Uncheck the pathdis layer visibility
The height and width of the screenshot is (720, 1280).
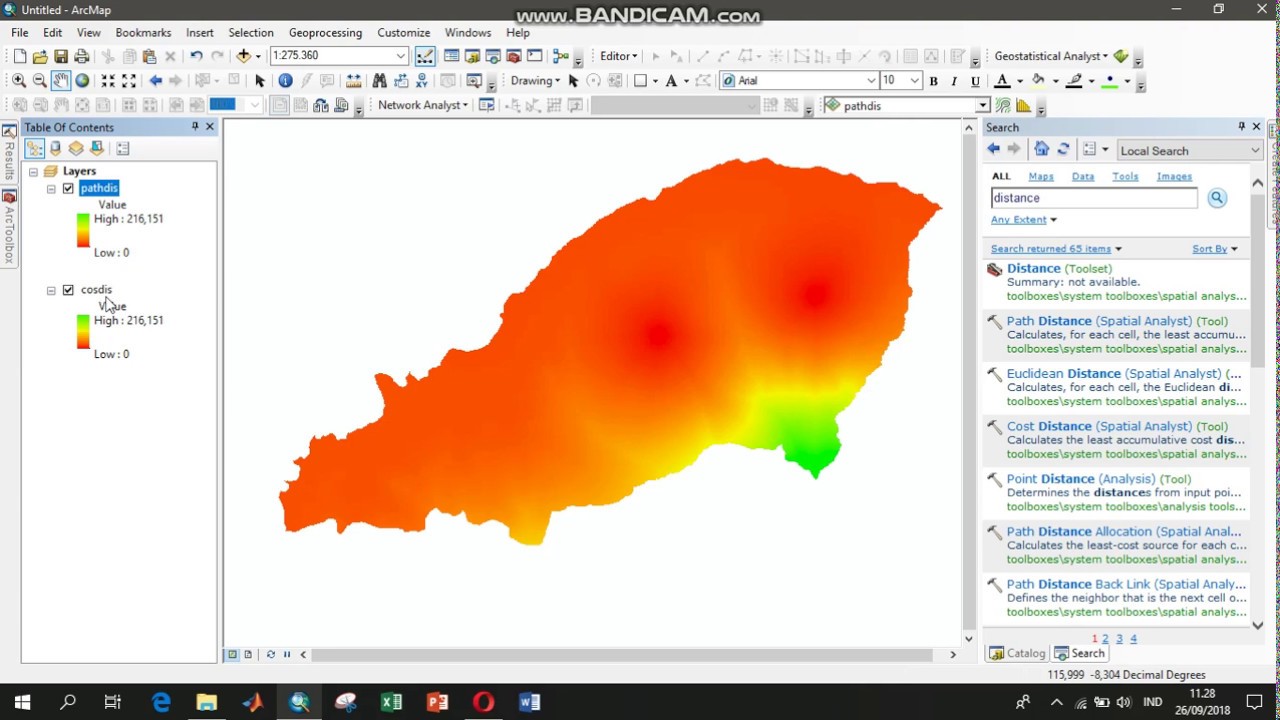click(x=68, y=188)
